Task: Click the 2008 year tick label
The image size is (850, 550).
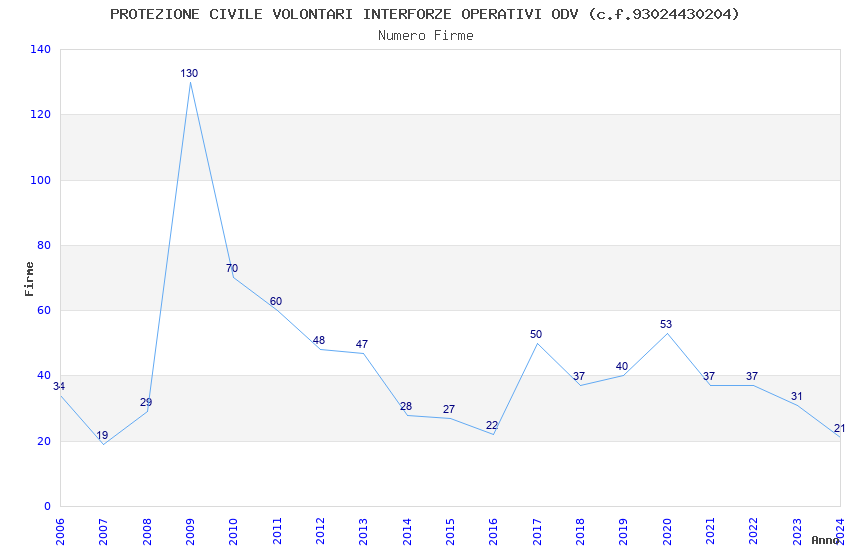Action: (x=146, y=531)
